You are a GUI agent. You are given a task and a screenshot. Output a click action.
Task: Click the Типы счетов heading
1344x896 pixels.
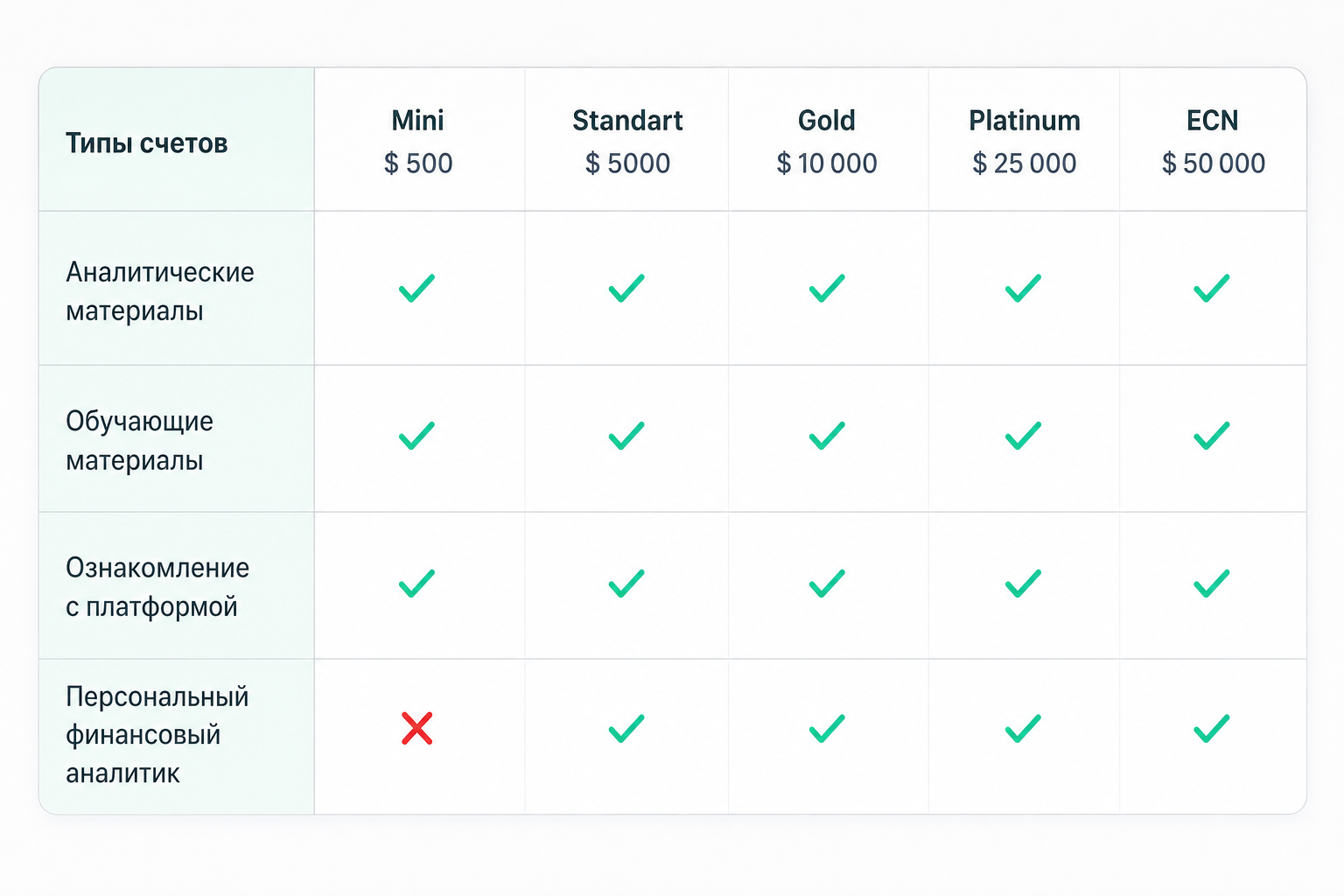147,143
